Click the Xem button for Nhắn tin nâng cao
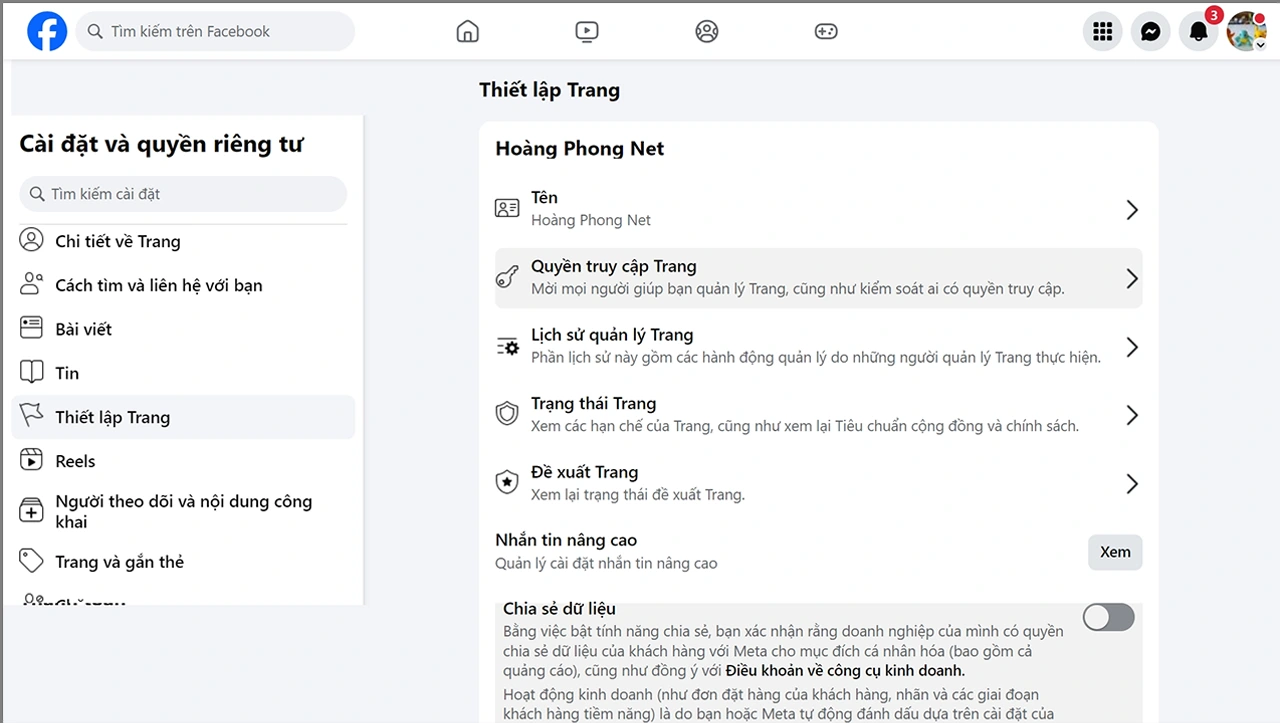 coord(1115,552)
